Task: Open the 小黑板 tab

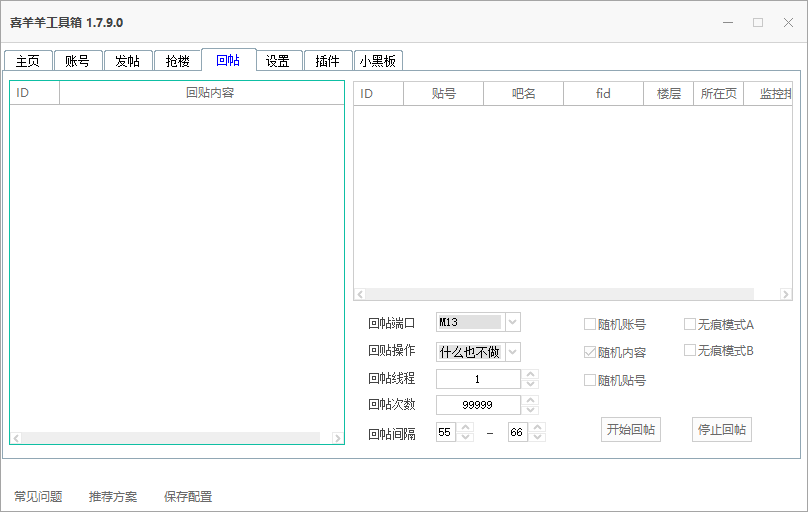Action: 378,61
